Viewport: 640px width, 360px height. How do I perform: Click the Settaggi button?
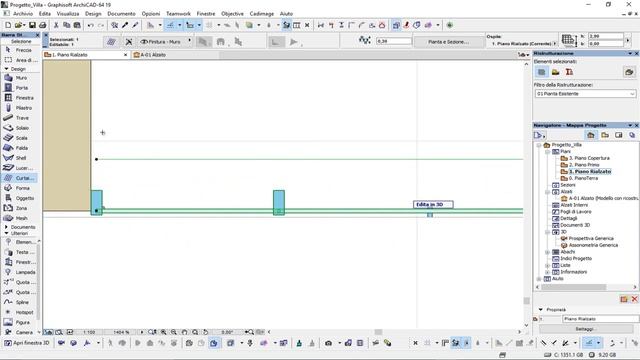[585, 329]
